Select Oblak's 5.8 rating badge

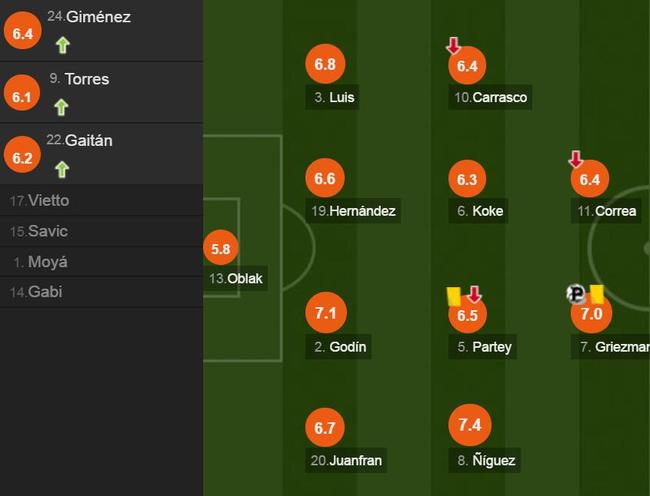[221, 248]
